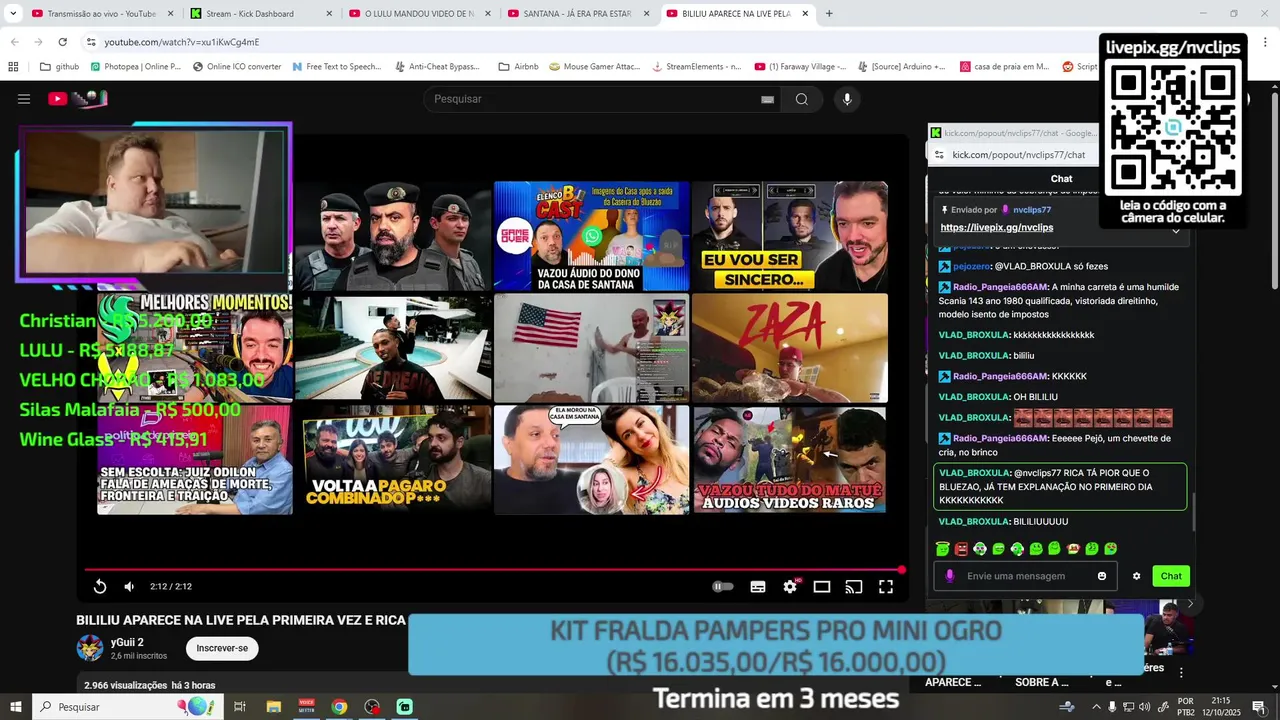Seek on the red video progress bar
The image size is (1280, 720).
point(493,570)
